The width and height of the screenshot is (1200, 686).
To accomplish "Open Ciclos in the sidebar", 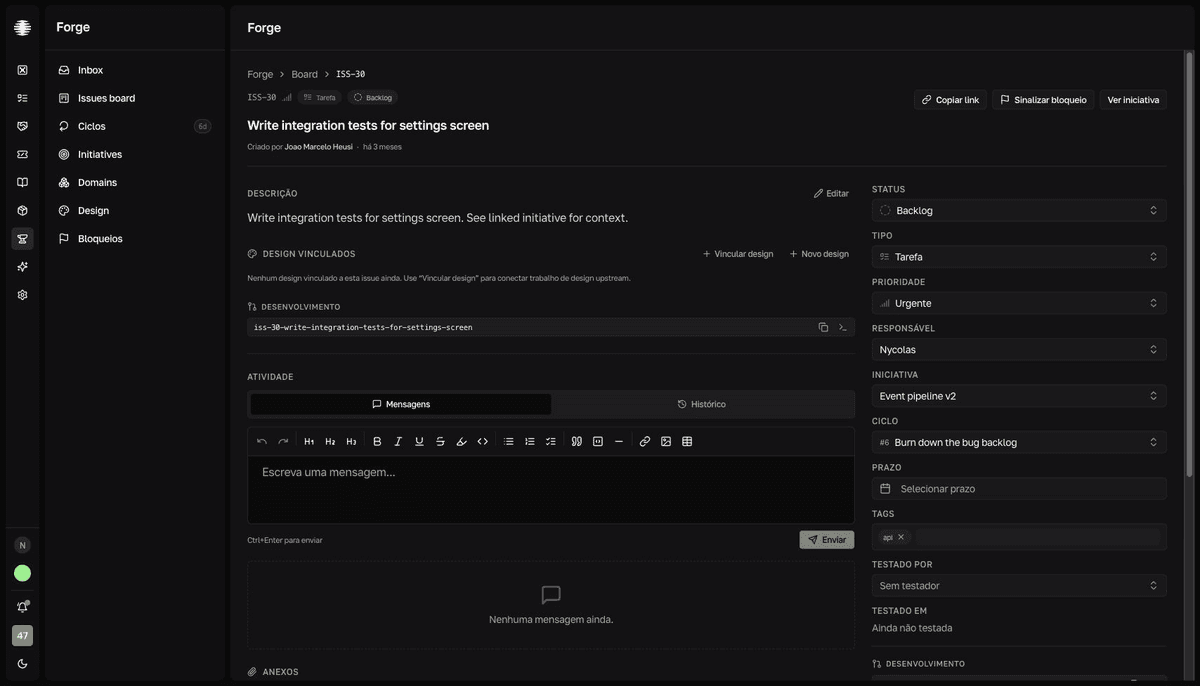I will [x=135, y=126].
